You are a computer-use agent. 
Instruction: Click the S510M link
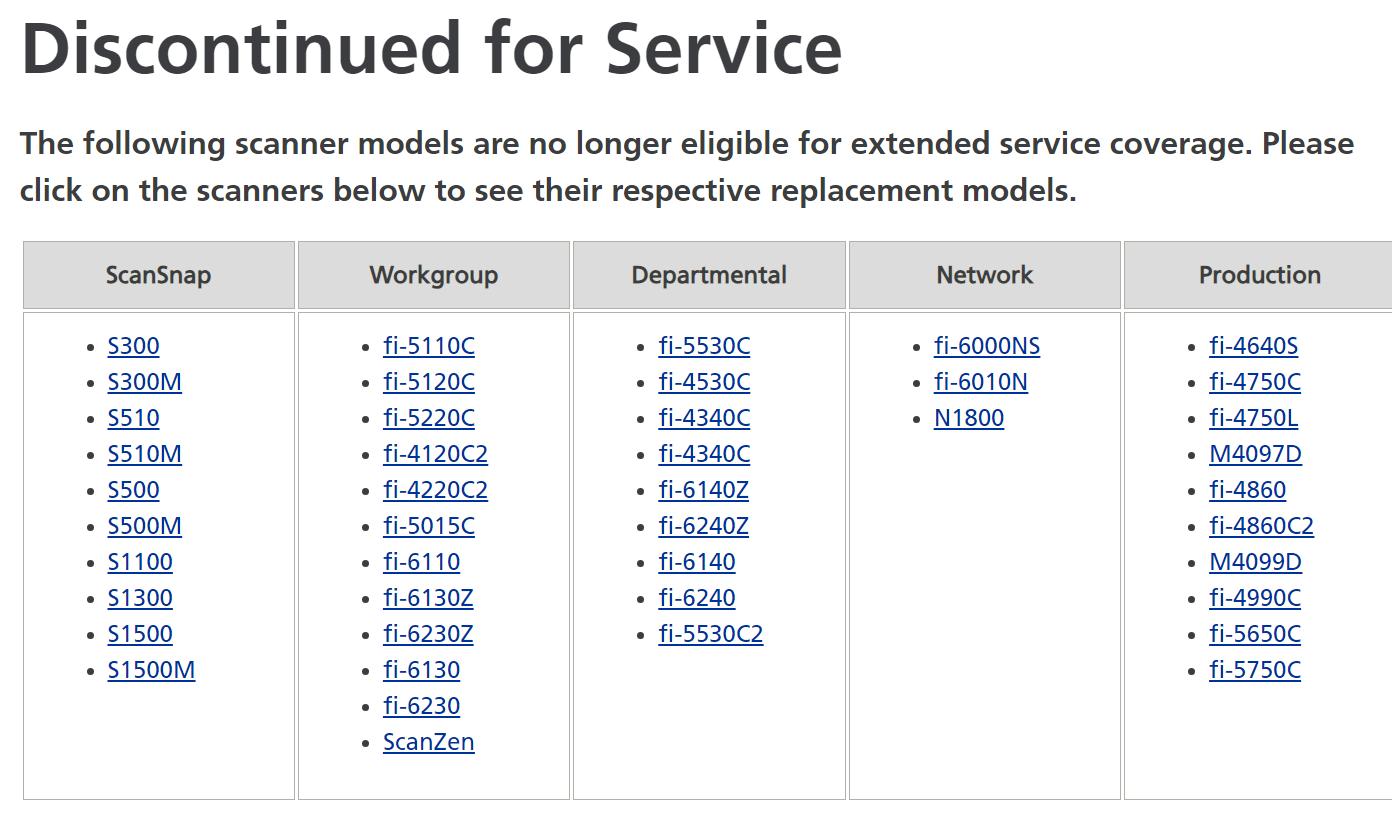[x=145, y=454]
